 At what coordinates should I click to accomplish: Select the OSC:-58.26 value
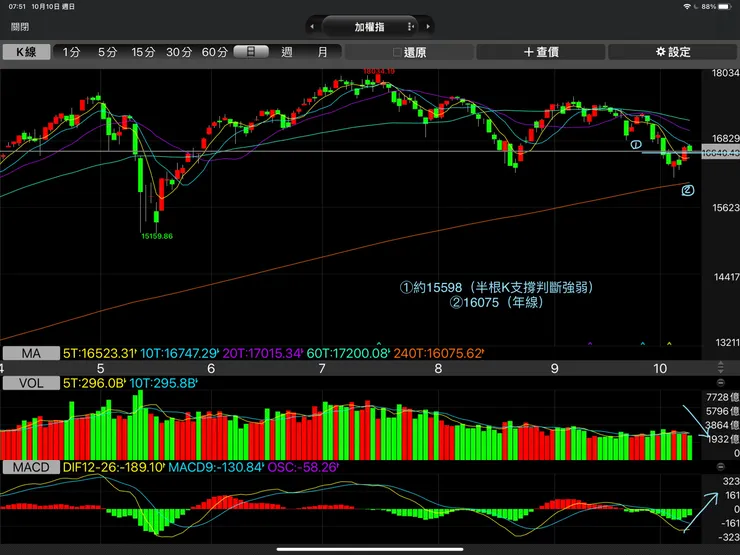(303, 467)
